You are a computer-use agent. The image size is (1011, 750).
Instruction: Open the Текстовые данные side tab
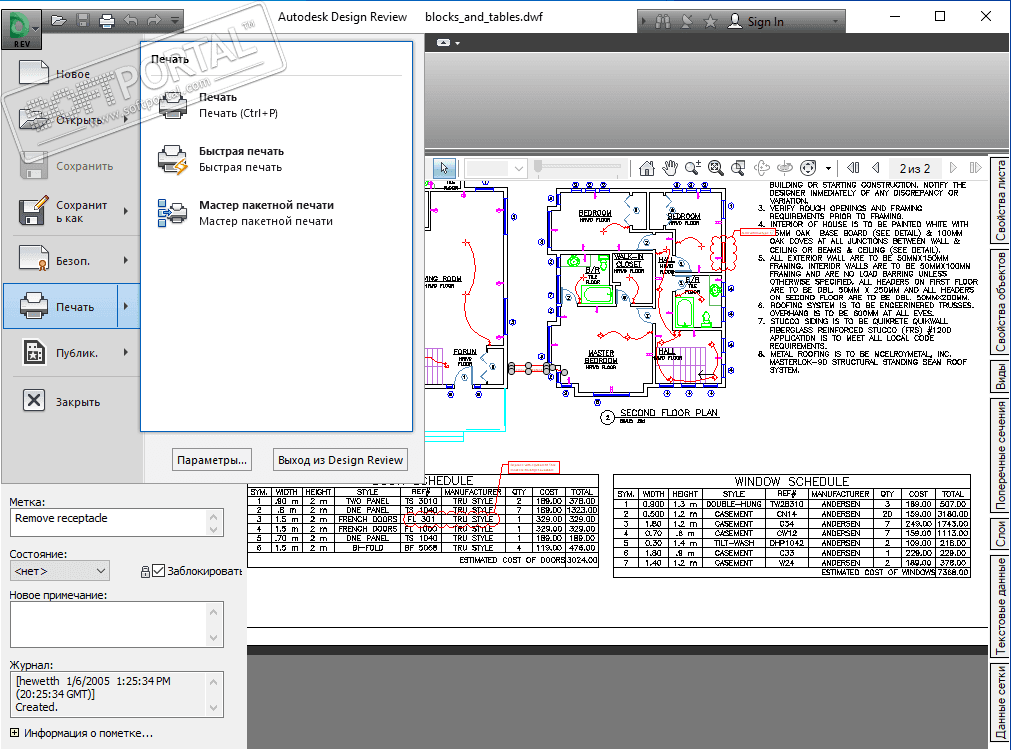click(1000, 607)
